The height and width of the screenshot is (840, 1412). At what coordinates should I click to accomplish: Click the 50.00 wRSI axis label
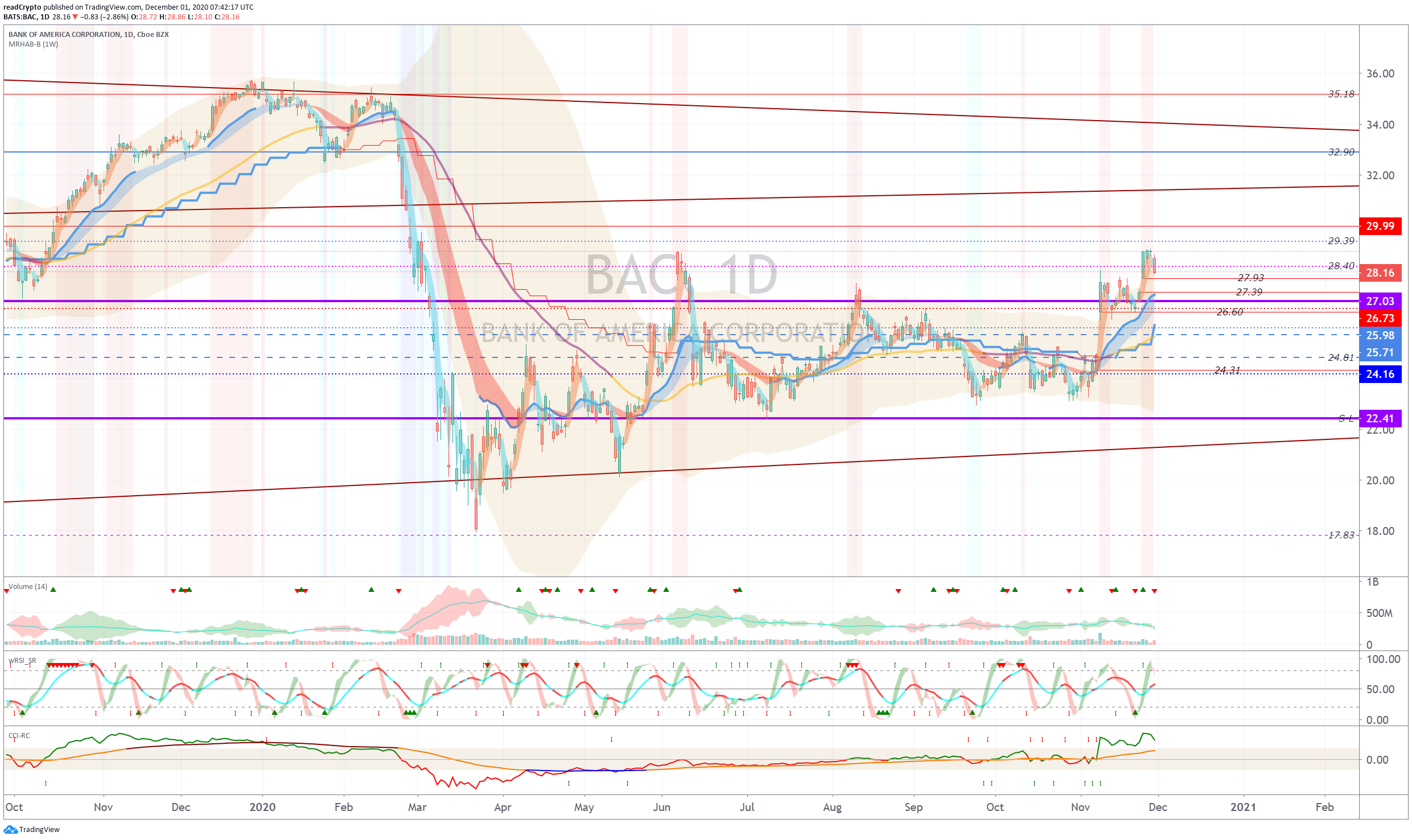point(1381,690)
